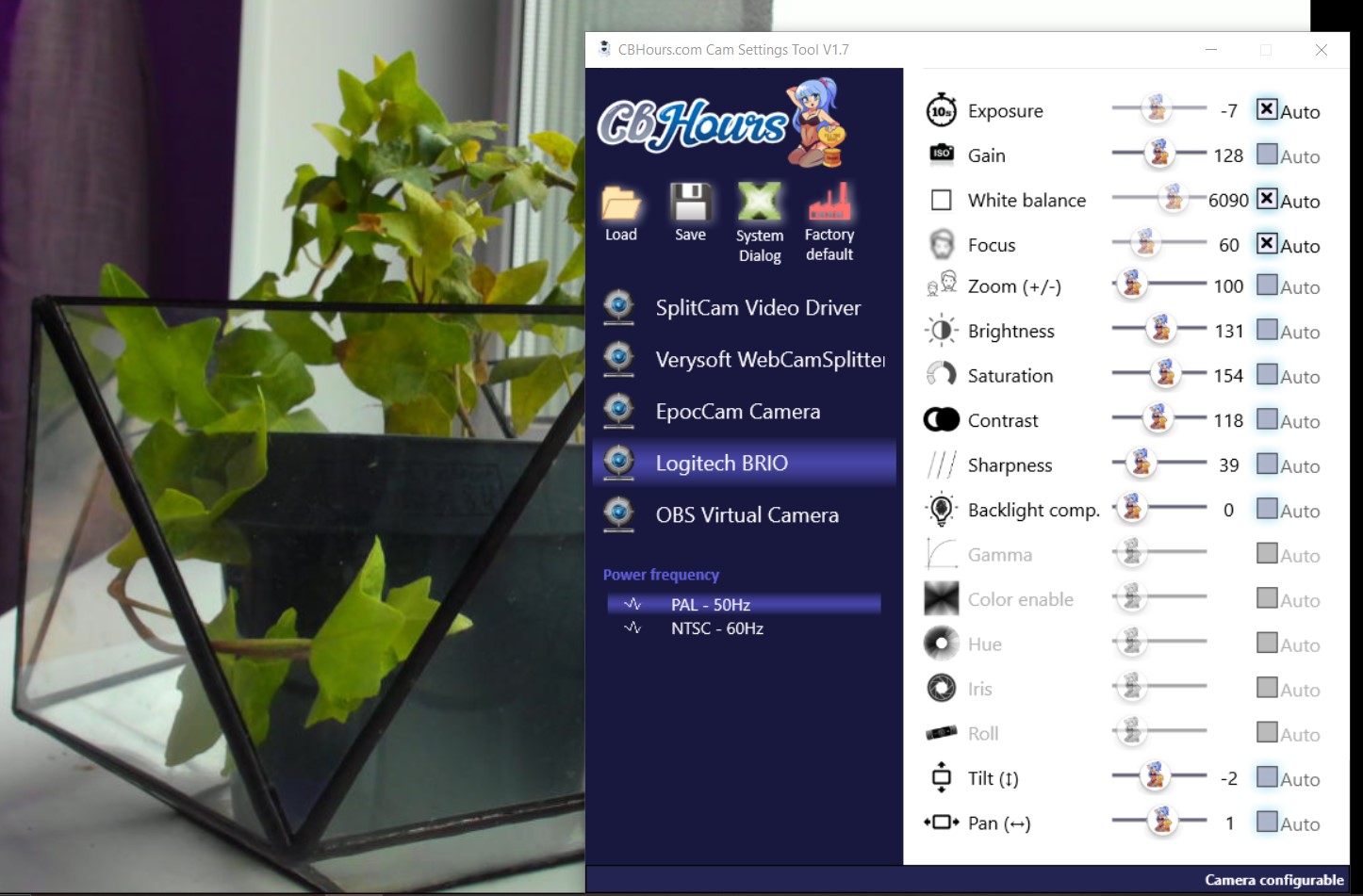Click the Brightness sun icon
The image size is (1363, 896).
pos(941,330)
